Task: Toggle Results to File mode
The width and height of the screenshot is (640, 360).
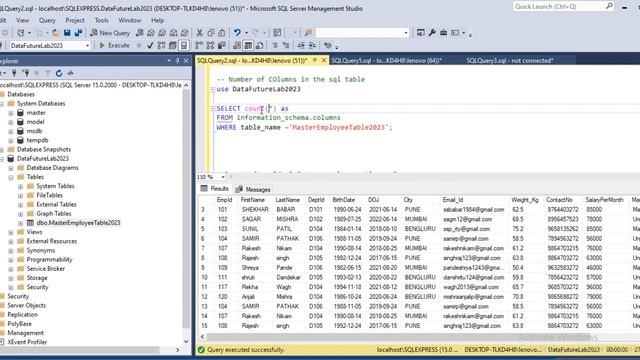Action: 259,45
